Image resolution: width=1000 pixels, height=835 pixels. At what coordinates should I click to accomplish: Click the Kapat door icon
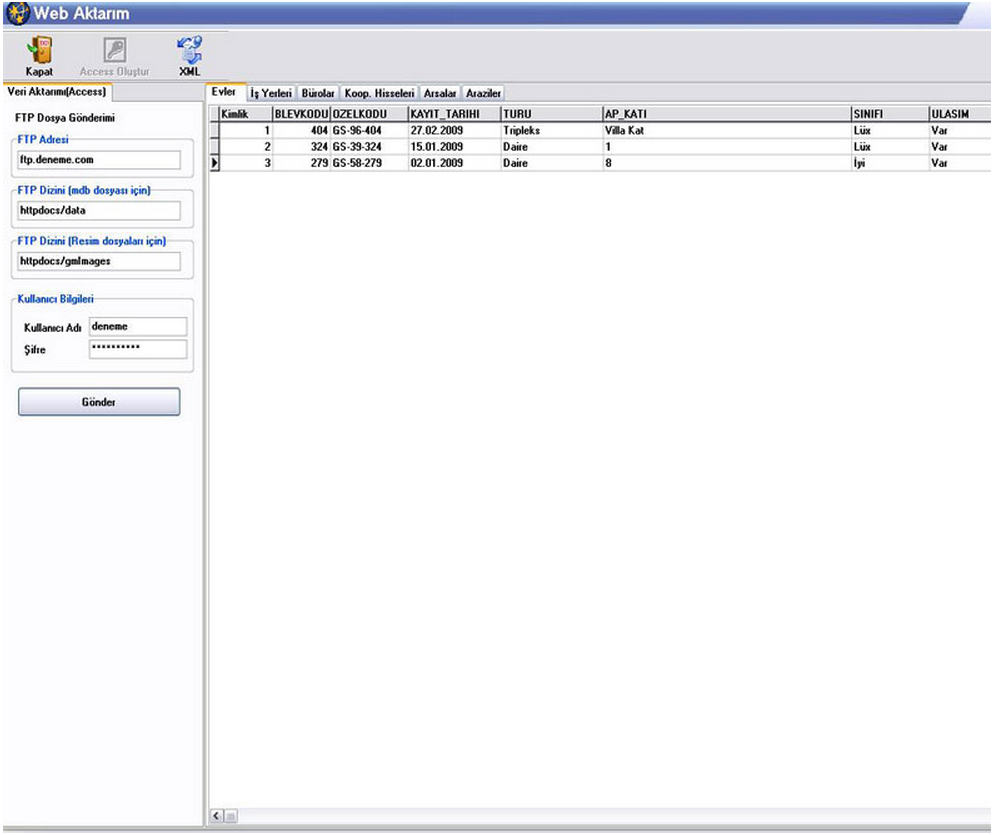coord(39,50)
